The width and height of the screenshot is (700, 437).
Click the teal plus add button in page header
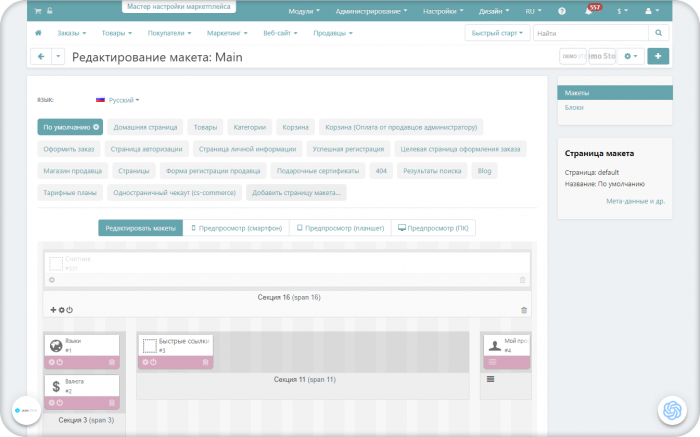(x=658, y=56)
